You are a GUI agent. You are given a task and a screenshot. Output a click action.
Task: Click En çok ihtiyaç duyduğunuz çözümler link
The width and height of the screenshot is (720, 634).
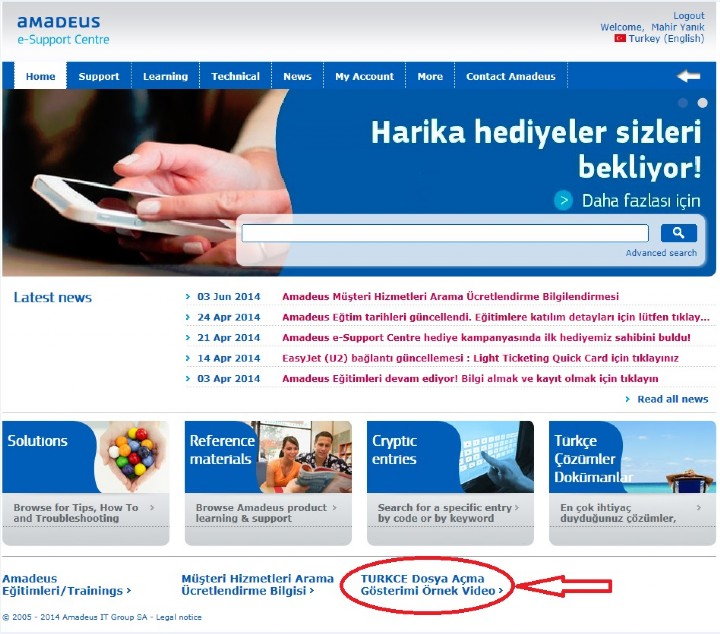[x=618, y=513]
